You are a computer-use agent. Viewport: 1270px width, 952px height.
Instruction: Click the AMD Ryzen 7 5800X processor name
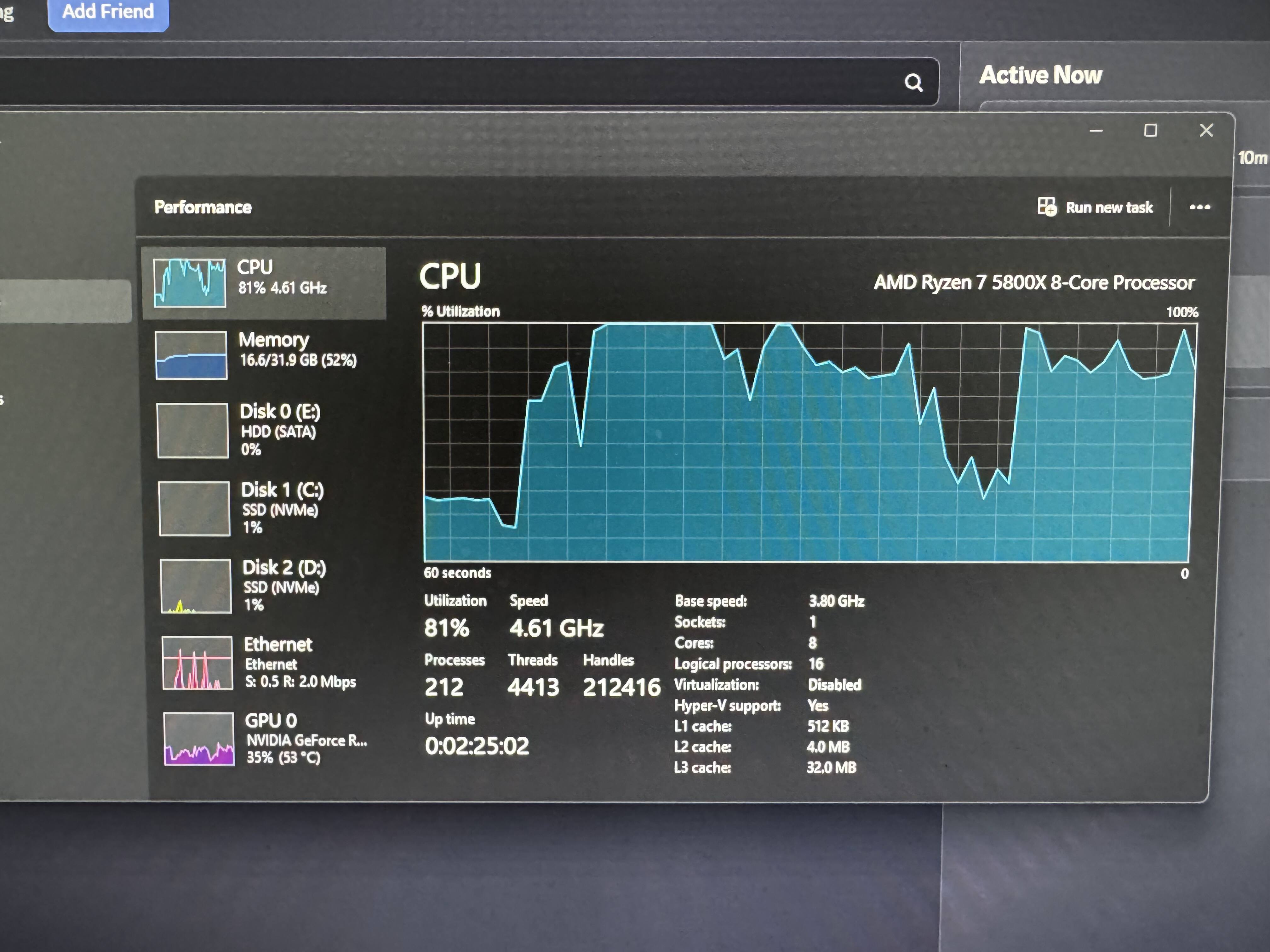[x=1034, y=282]
